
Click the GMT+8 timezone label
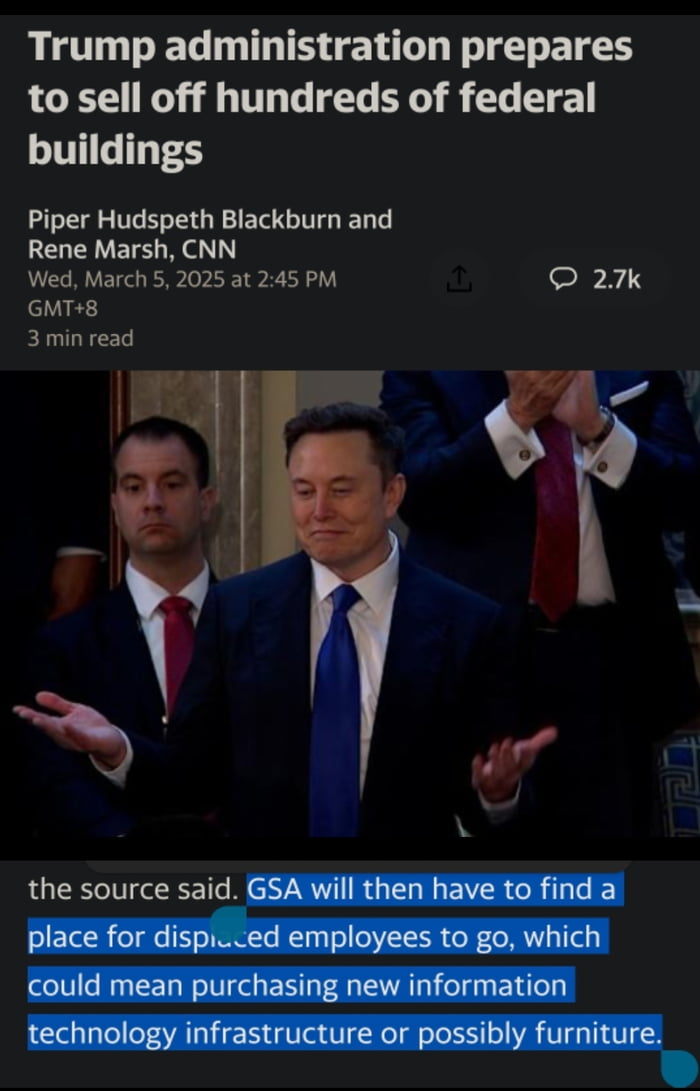click(63, 308)
